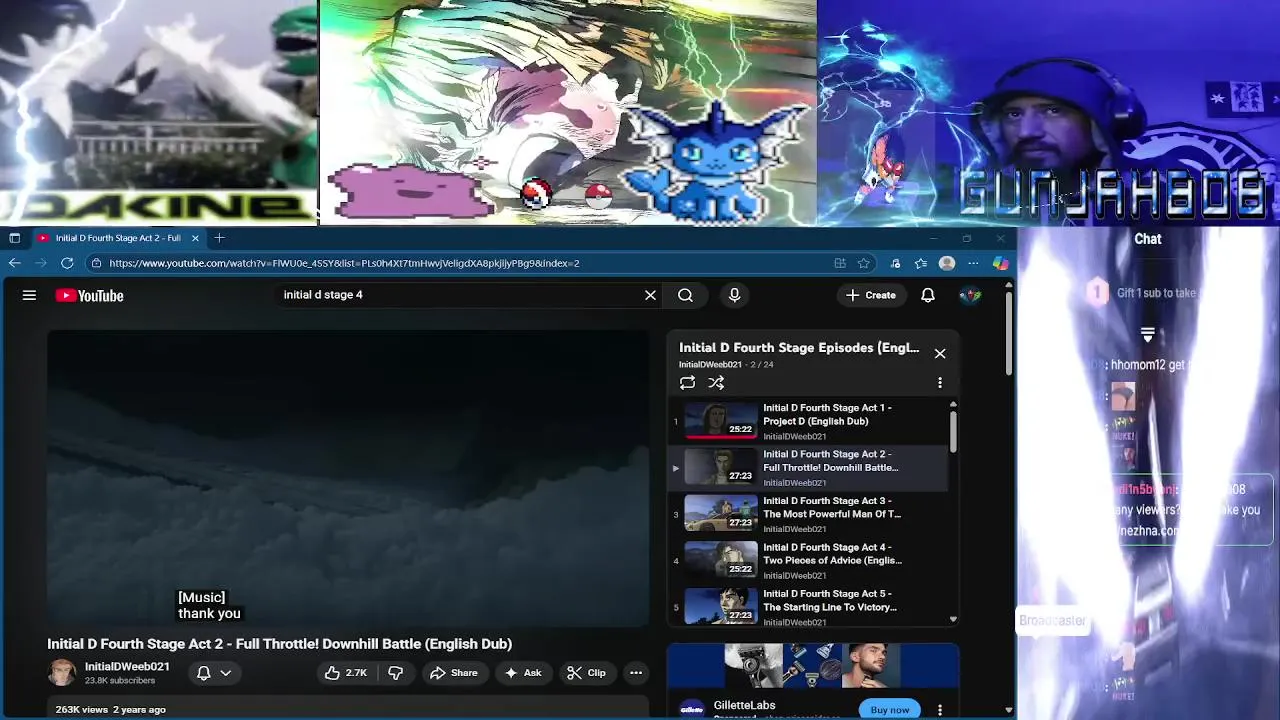Image resolution: width=1280 pixels, height=720 pixels.
Task: Open the YouTube account avatar menu
Action: tap(970, 295)
